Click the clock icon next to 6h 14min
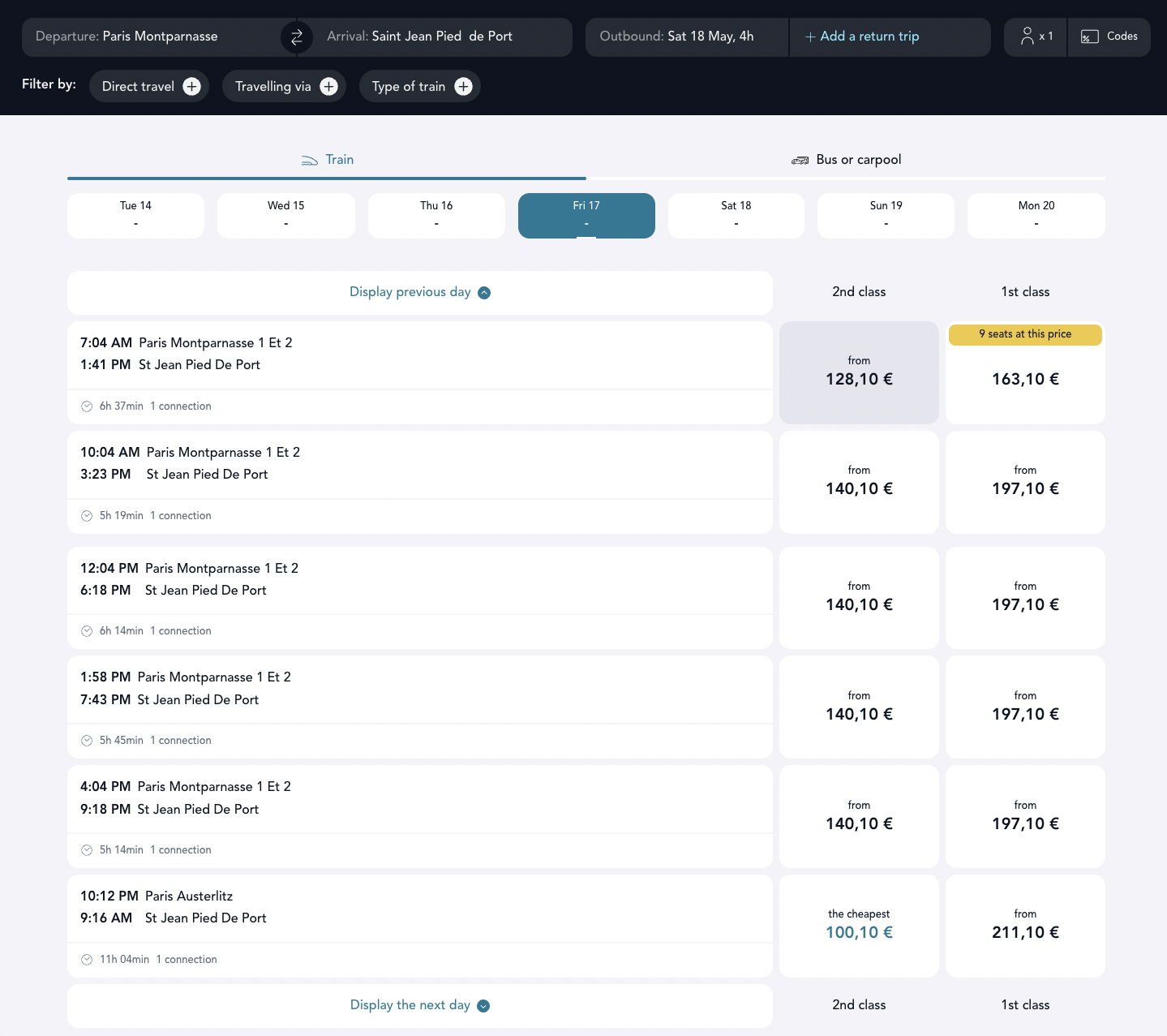The image size is (1167, 1036). (87, 631)
